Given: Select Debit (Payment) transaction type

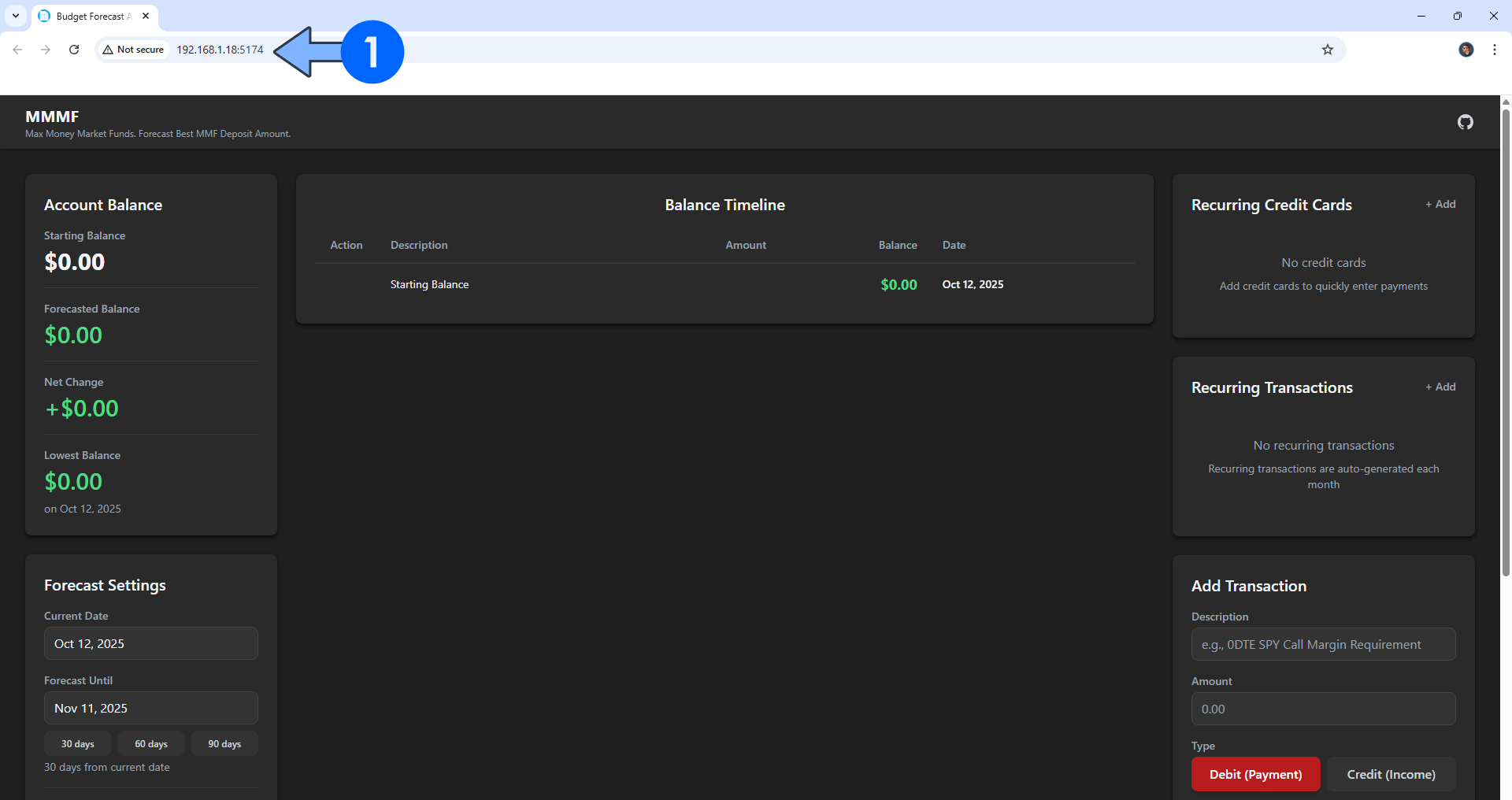Looking at the screenshot, I should pos(1255,774).
